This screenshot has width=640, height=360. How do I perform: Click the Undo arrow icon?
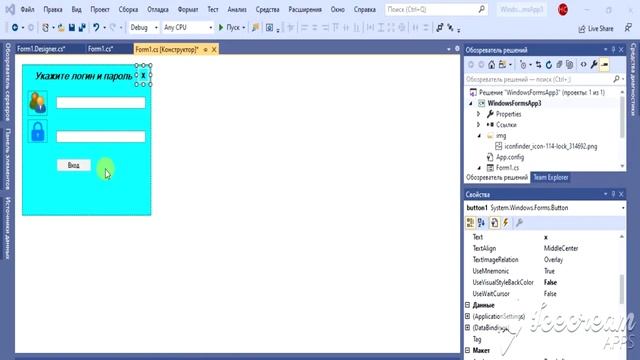coord(96,27)
